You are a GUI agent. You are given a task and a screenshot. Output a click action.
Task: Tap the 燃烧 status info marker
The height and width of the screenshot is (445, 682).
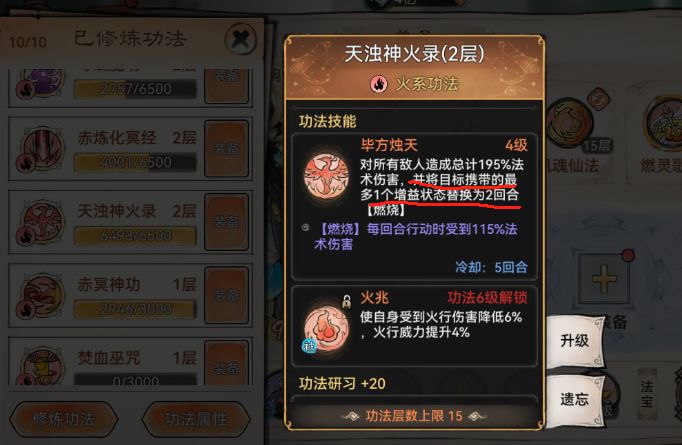pos(305,228)
